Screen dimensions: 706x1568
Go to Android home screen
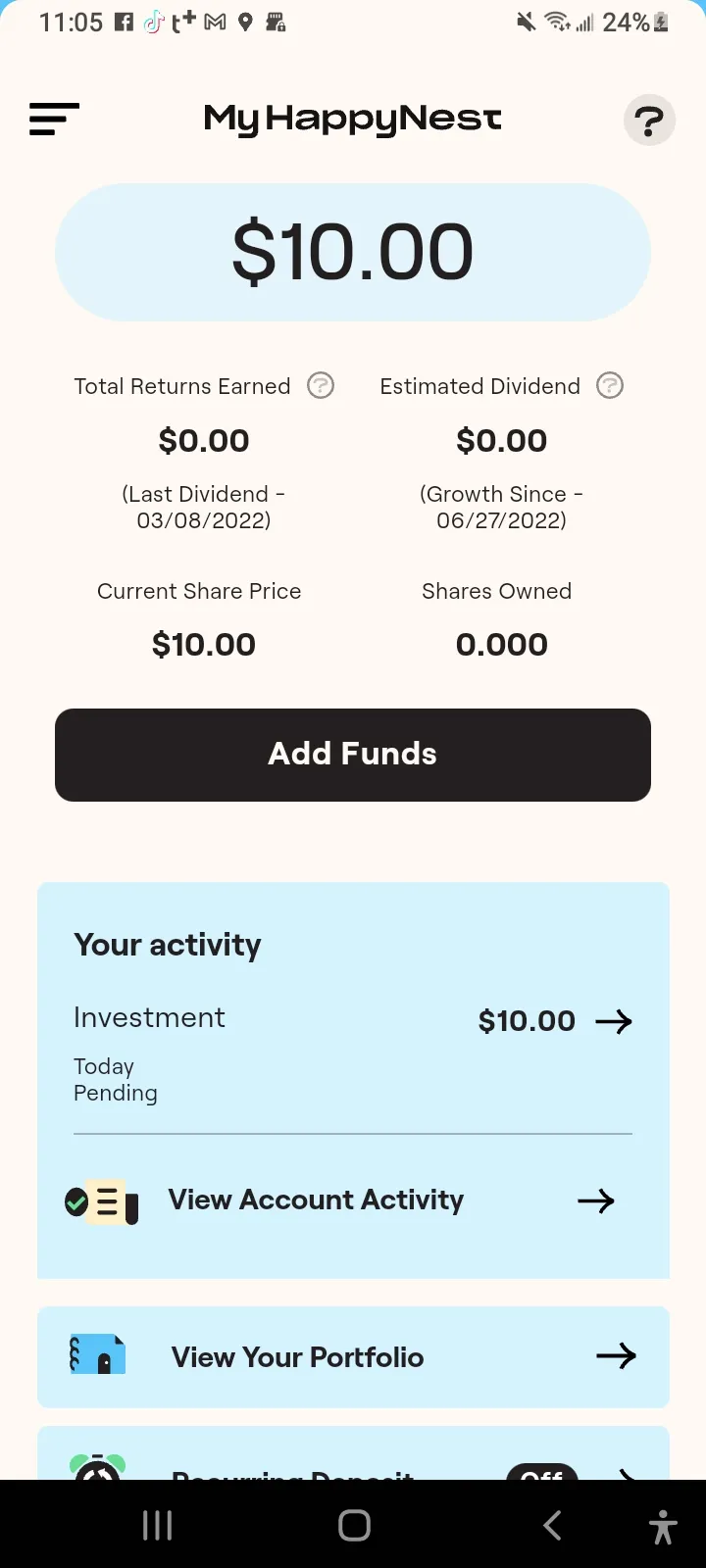click(354, 1525)
